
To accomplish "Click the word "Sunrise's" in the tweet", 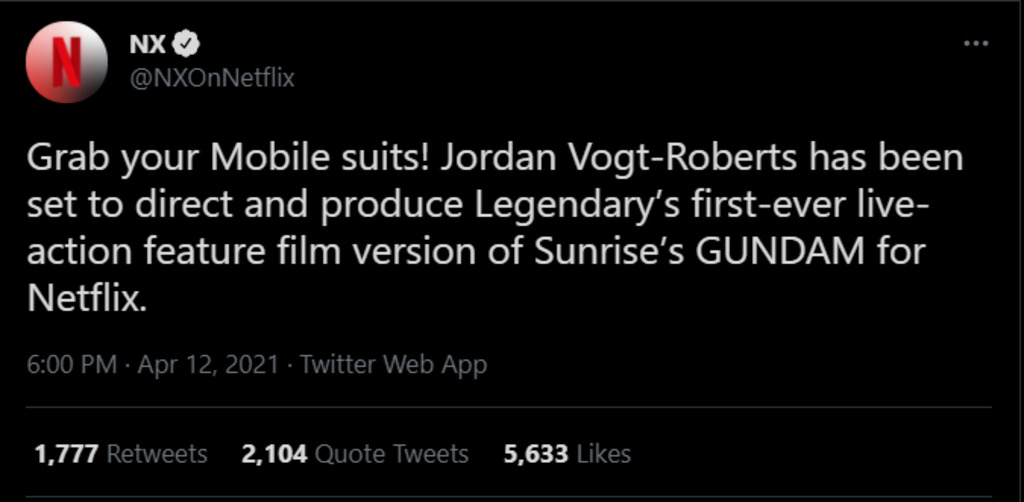I will click(x=602, y=253).
